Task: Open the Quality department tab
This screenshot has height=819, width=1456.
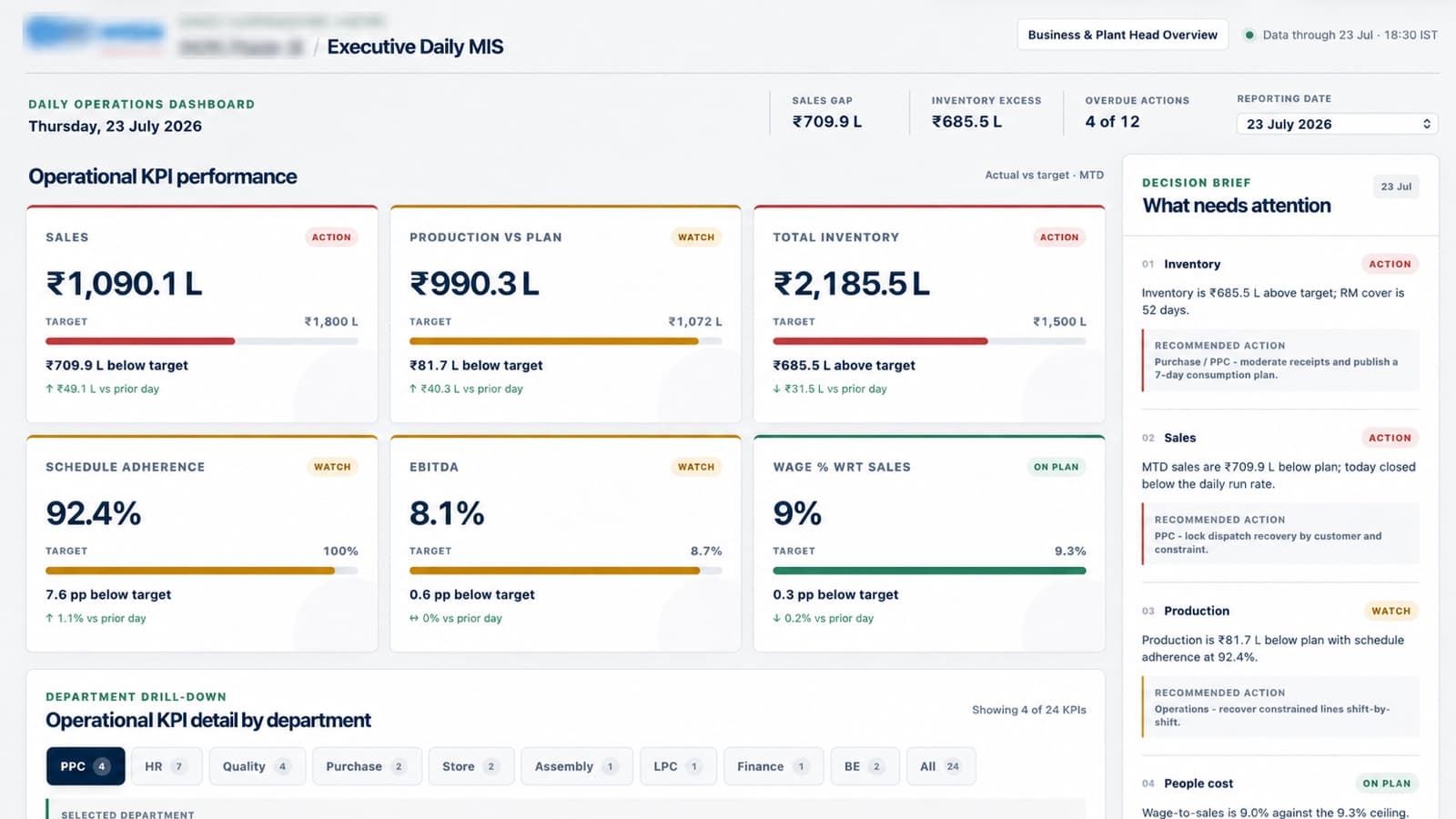Action: click(x=257, y=766)
